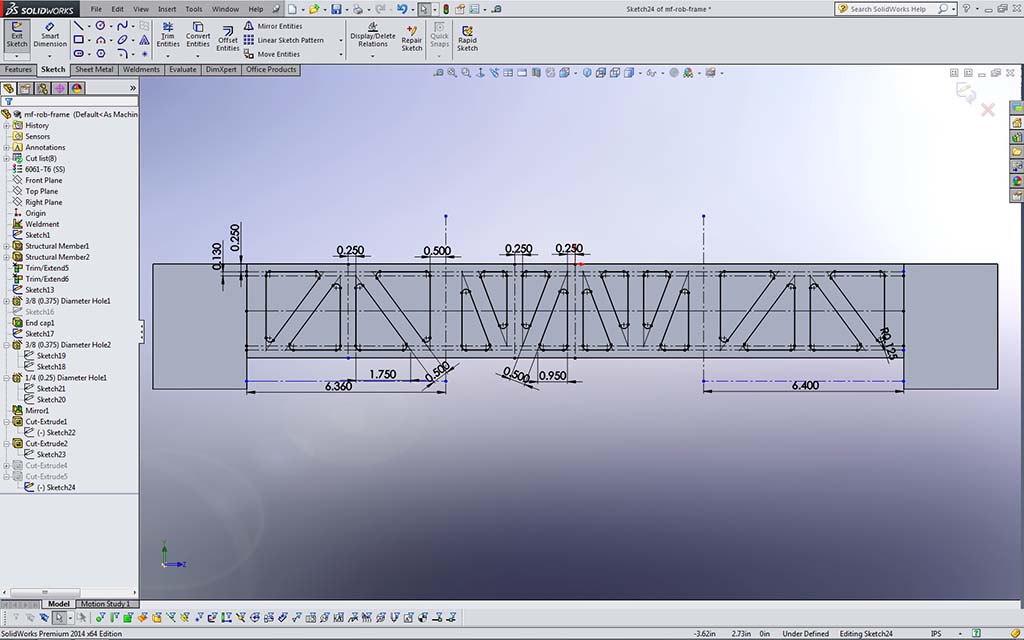Choose the Convert Entities tool
The image size is (1024, 640).
point(198,35)
